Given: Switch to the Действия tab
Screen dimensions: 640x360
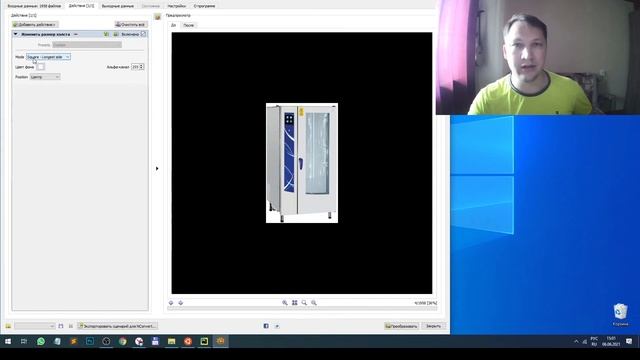Looking at the screenshot, I should pos(81,6).
